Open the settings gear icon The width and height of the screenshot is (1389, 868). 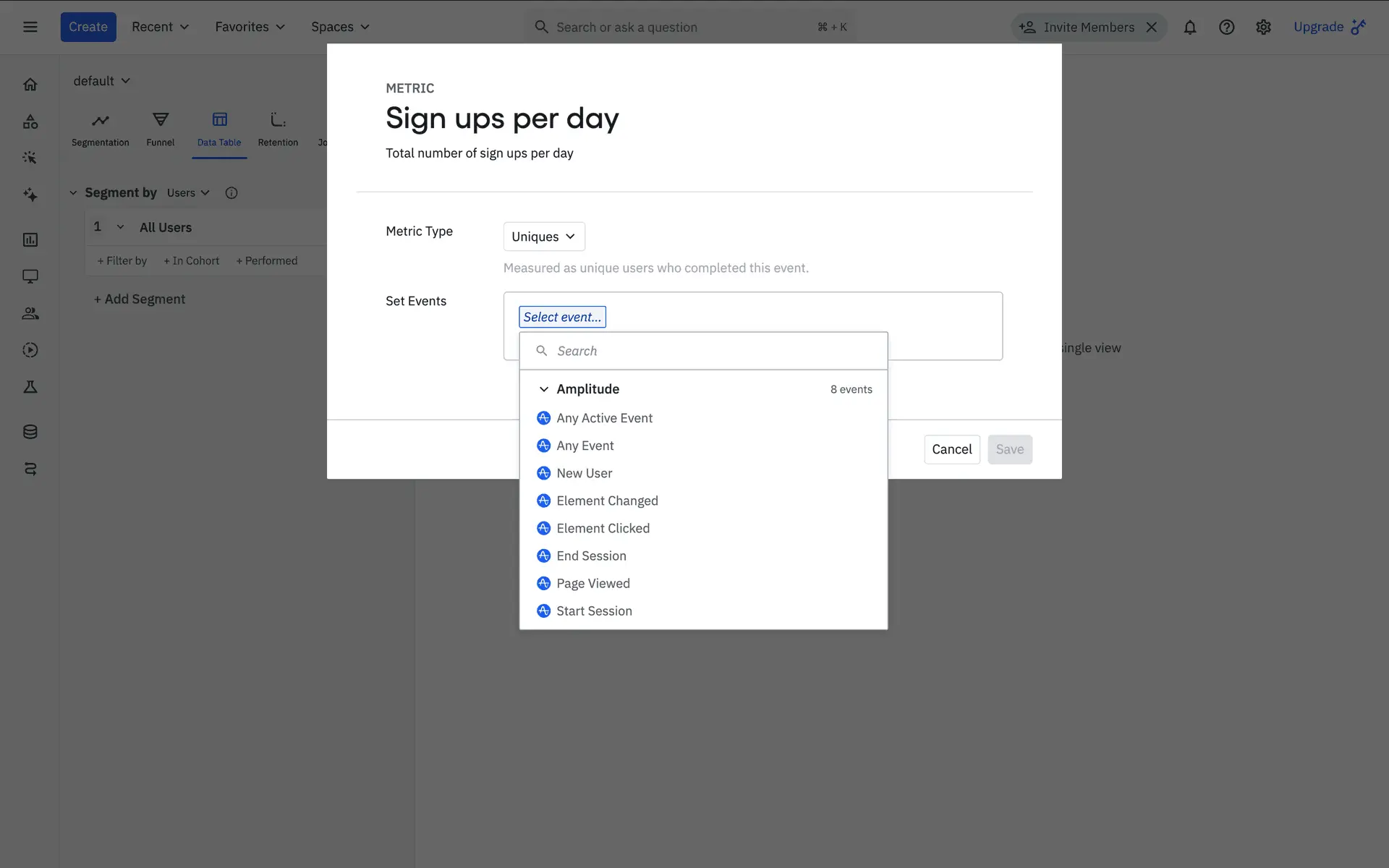(1263, 27)
